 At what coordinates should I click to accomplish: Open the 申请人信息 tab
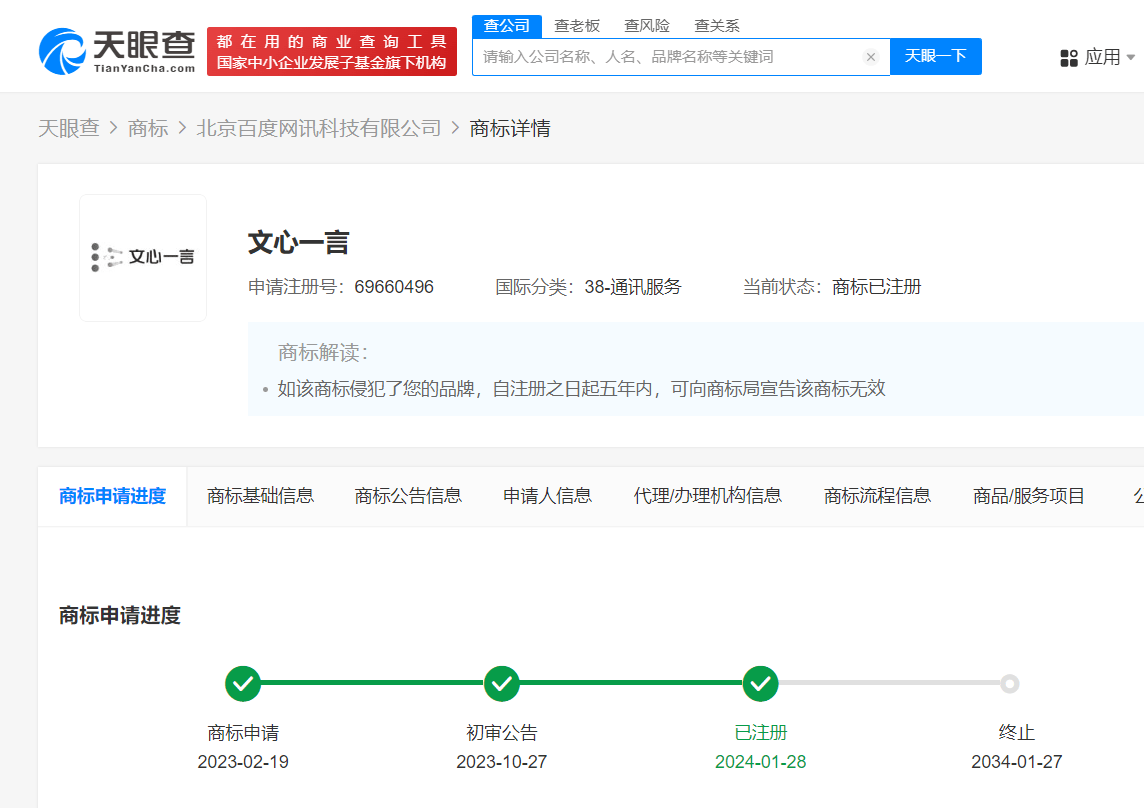pyautogui.click(x=546, y=495)
